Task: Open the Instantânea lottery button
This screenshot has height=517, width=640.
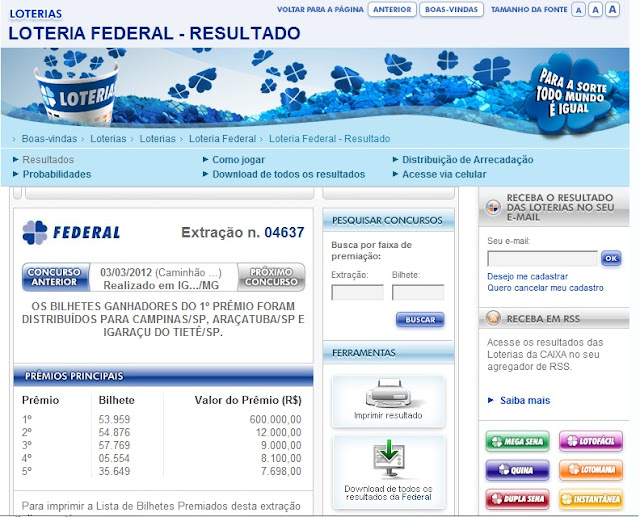Action: tap(591, 499)
